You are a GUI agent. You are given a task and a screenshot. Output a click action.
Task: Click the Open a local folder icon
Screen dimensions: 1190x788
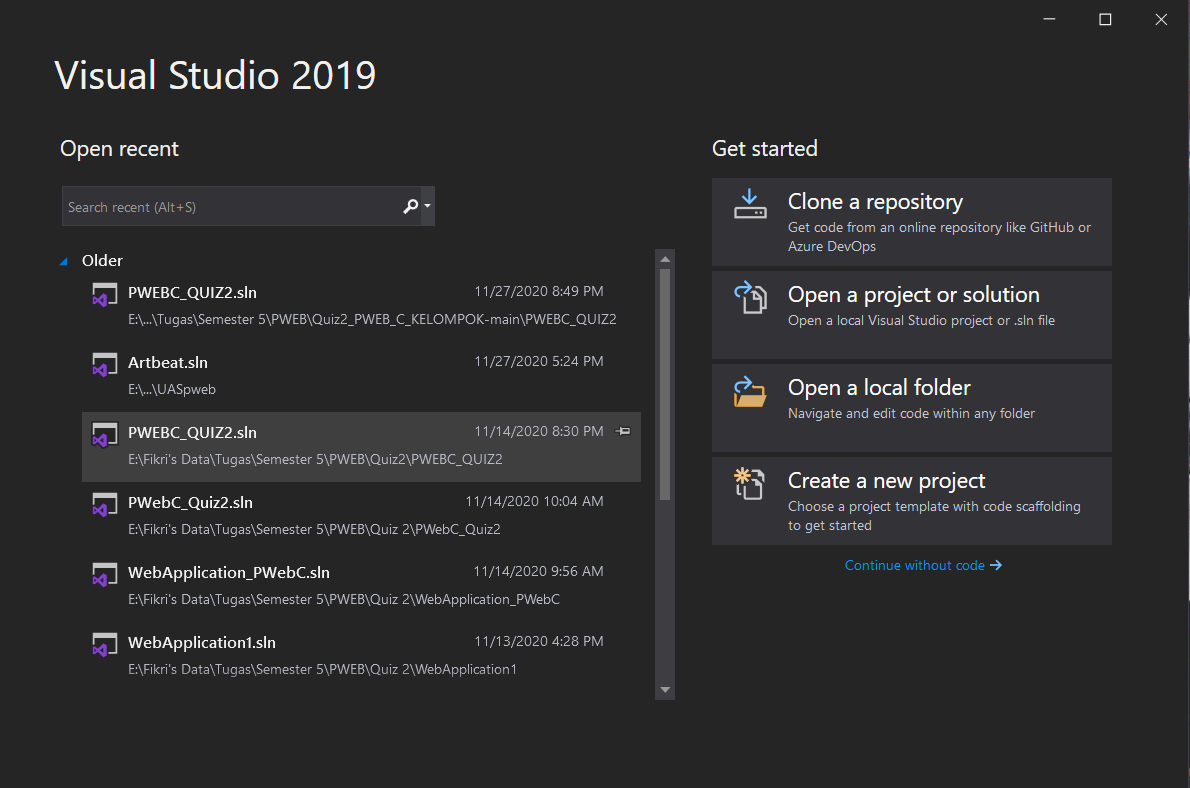(x=750, y=392)
